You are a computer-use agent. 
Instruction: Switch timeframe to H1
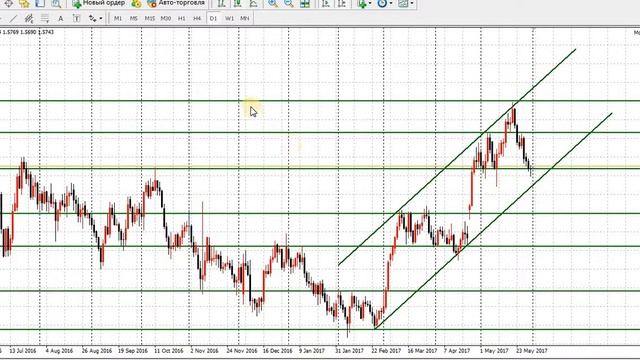[181, 18]
